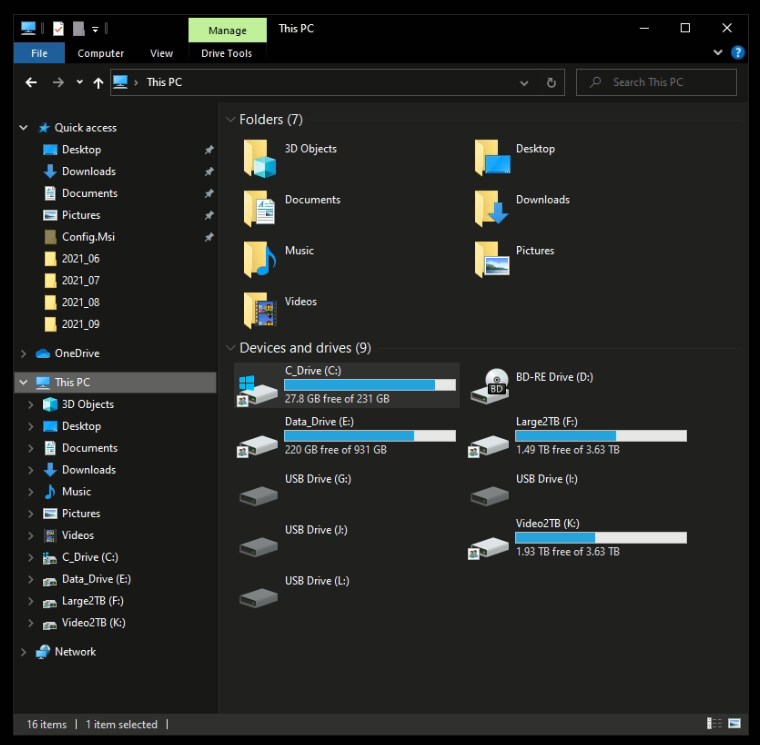
Task: Open the BD-RE Drive (D:) icon
Action: 491,384
